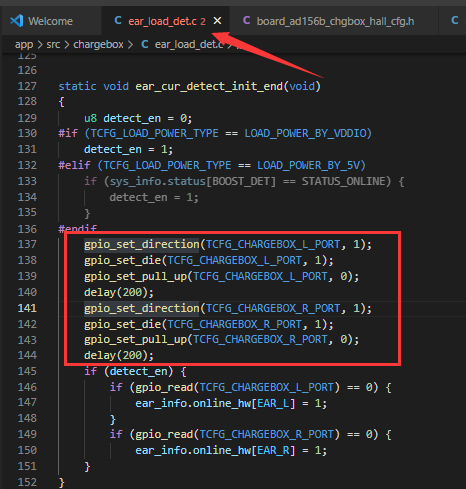The image size is (466, 489).
Task: Click TCFG_CHARGEBOX_R_PORT on line 141
Action: pos(273,308)
